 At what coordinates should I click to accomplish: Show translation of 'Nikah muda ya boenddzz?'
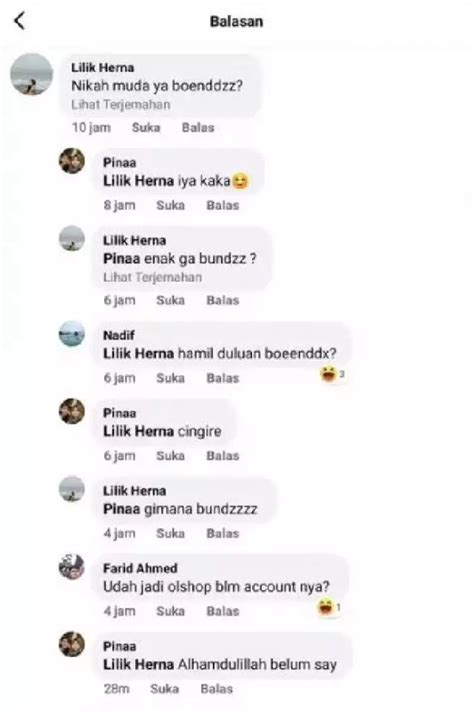(121, 105)
